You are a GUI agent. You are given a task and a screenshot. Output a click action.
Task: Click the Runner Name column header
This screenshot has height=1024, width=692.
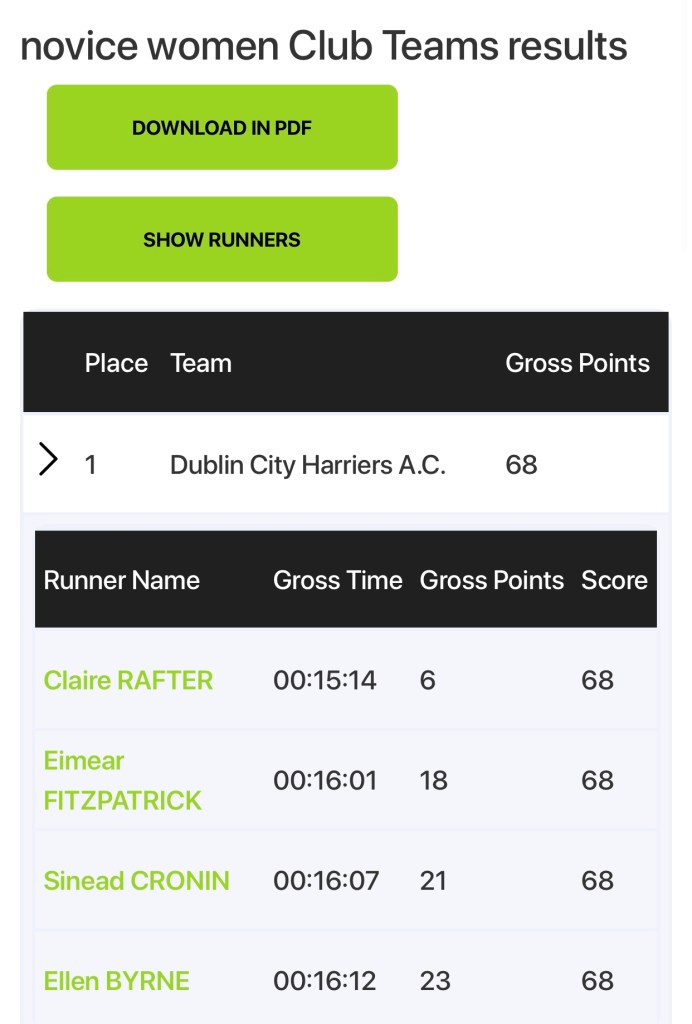[122, 580]
